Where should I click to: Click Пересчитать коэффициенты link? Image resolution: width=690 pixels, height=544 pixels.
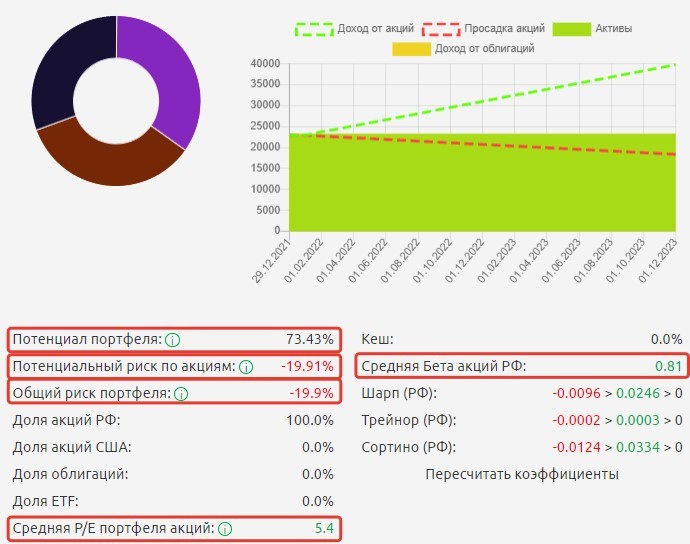click(521, 474)
